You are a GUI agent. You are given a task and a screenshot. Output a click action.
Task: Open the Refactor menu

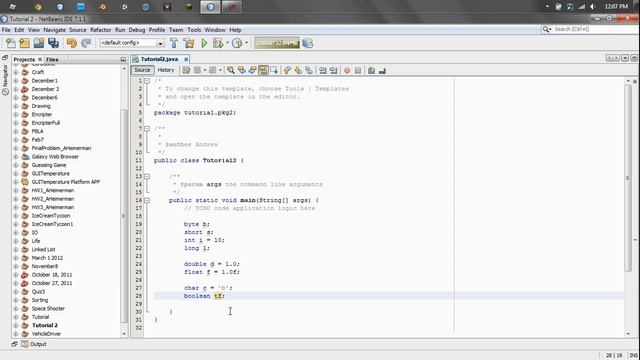click(100, 30)
